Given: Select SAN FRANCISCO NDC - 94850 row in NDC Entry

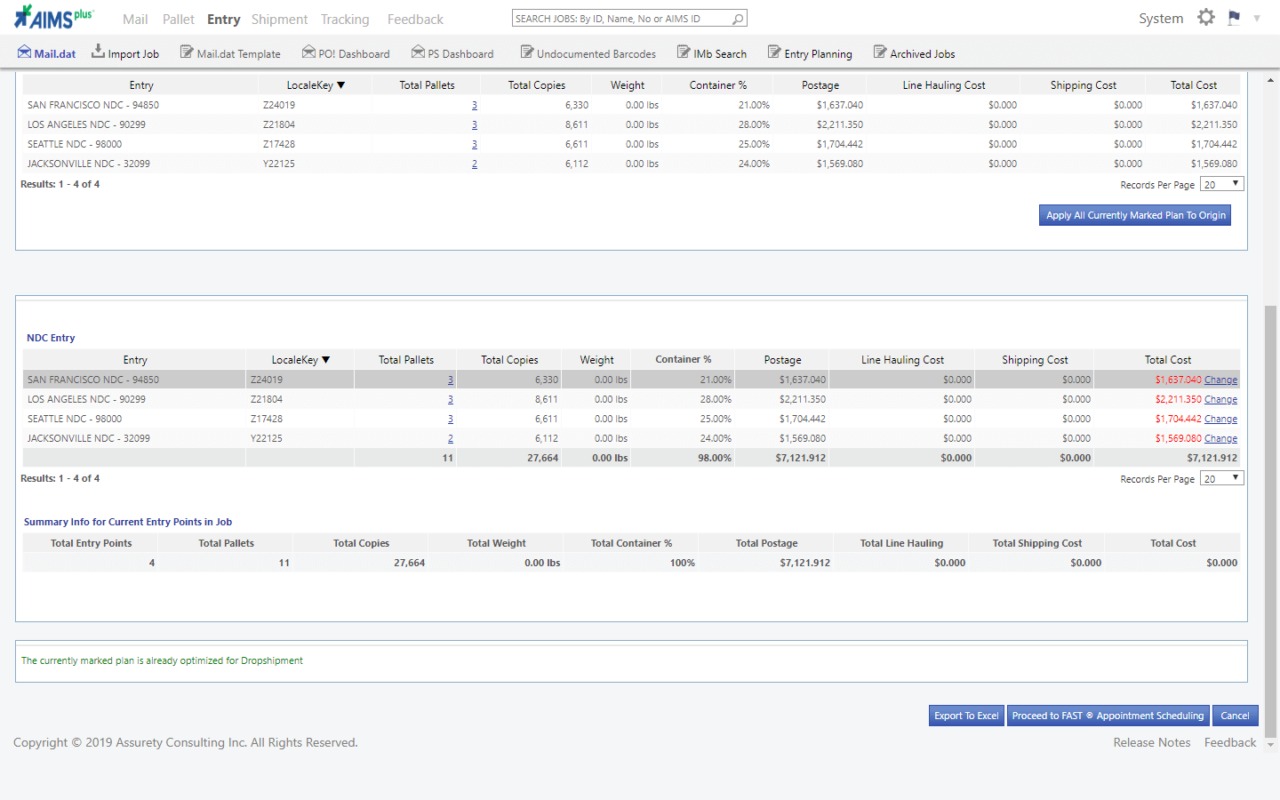Looking at the screenshot, I should 631,380.
